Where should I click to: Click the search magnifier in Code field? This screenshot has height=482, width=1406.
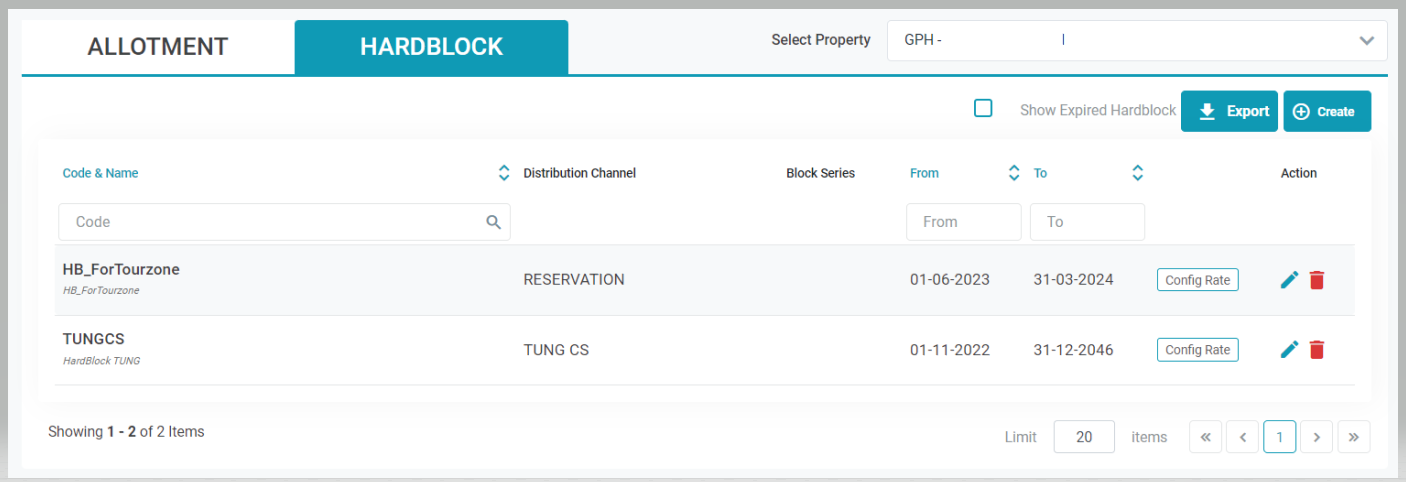pyautogui.click(x=493, y=222)
